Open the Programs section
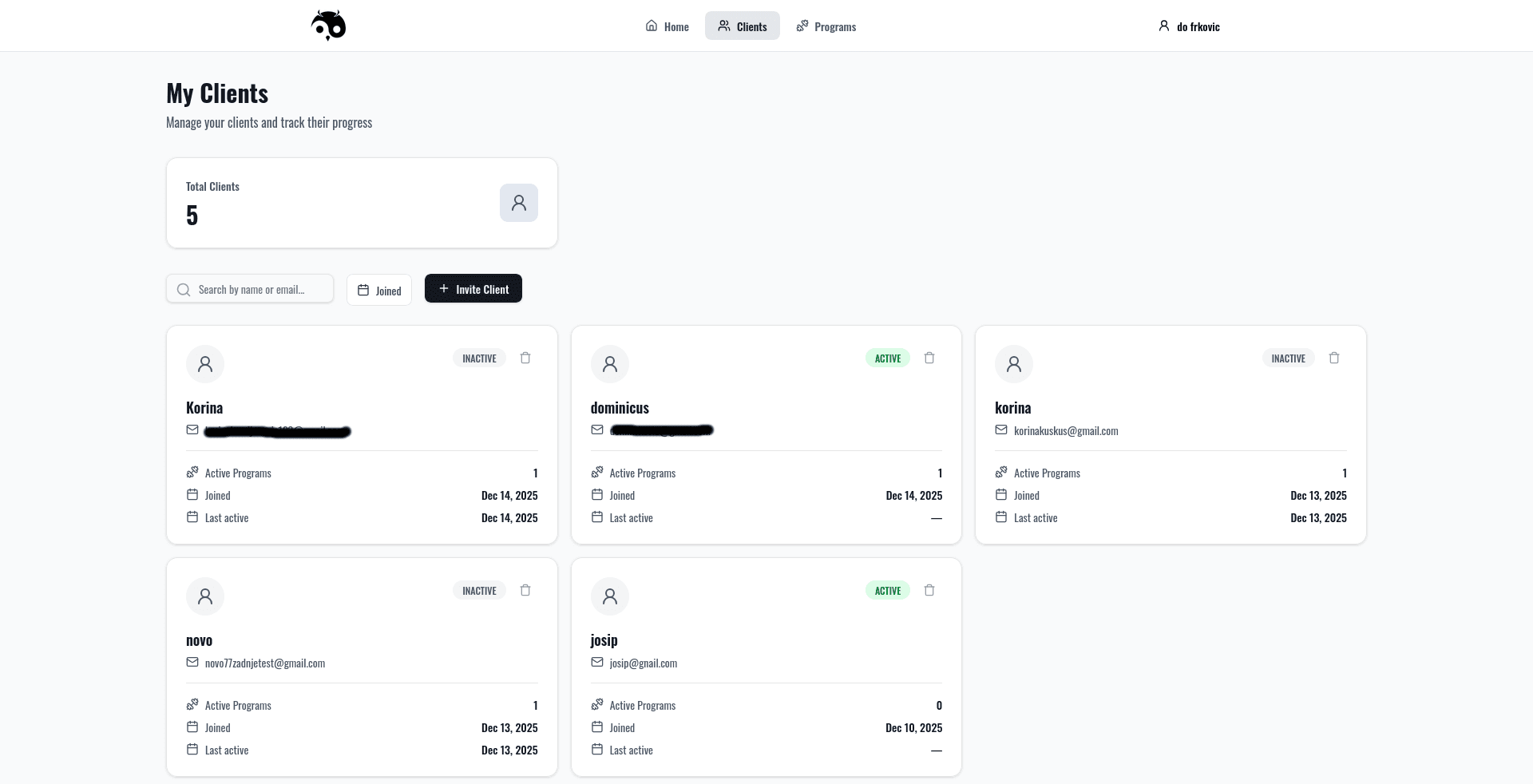 [826, 26]
